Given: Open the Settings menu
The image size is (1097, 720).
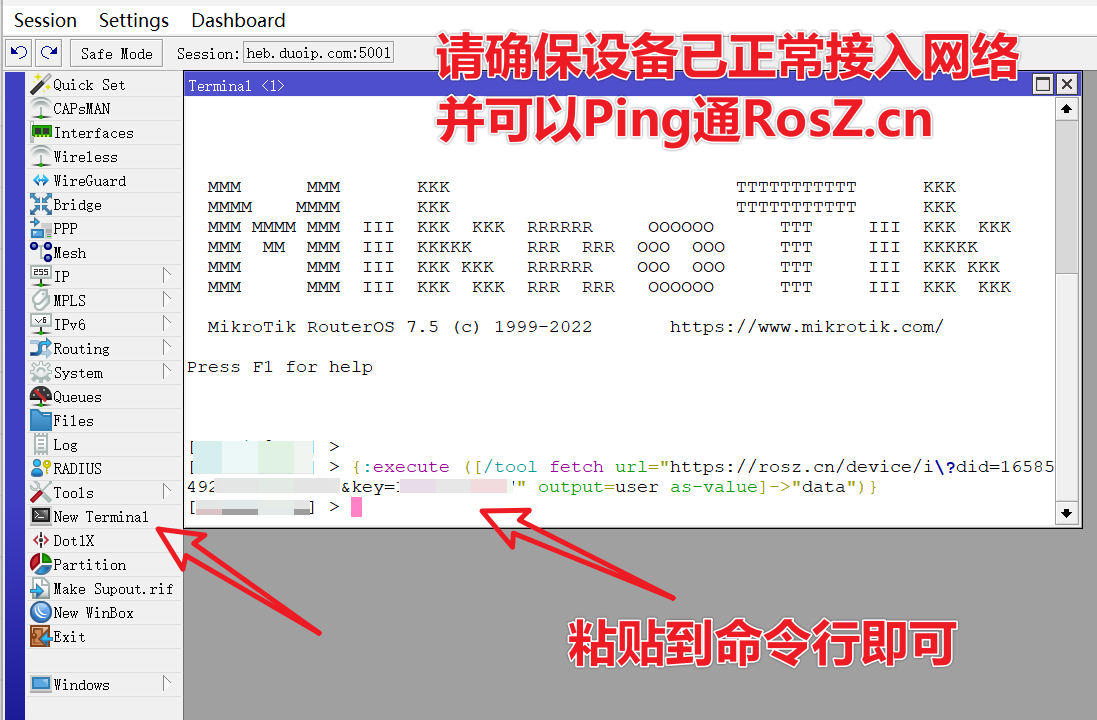Looking at the screenshot, I should [133, 20].
